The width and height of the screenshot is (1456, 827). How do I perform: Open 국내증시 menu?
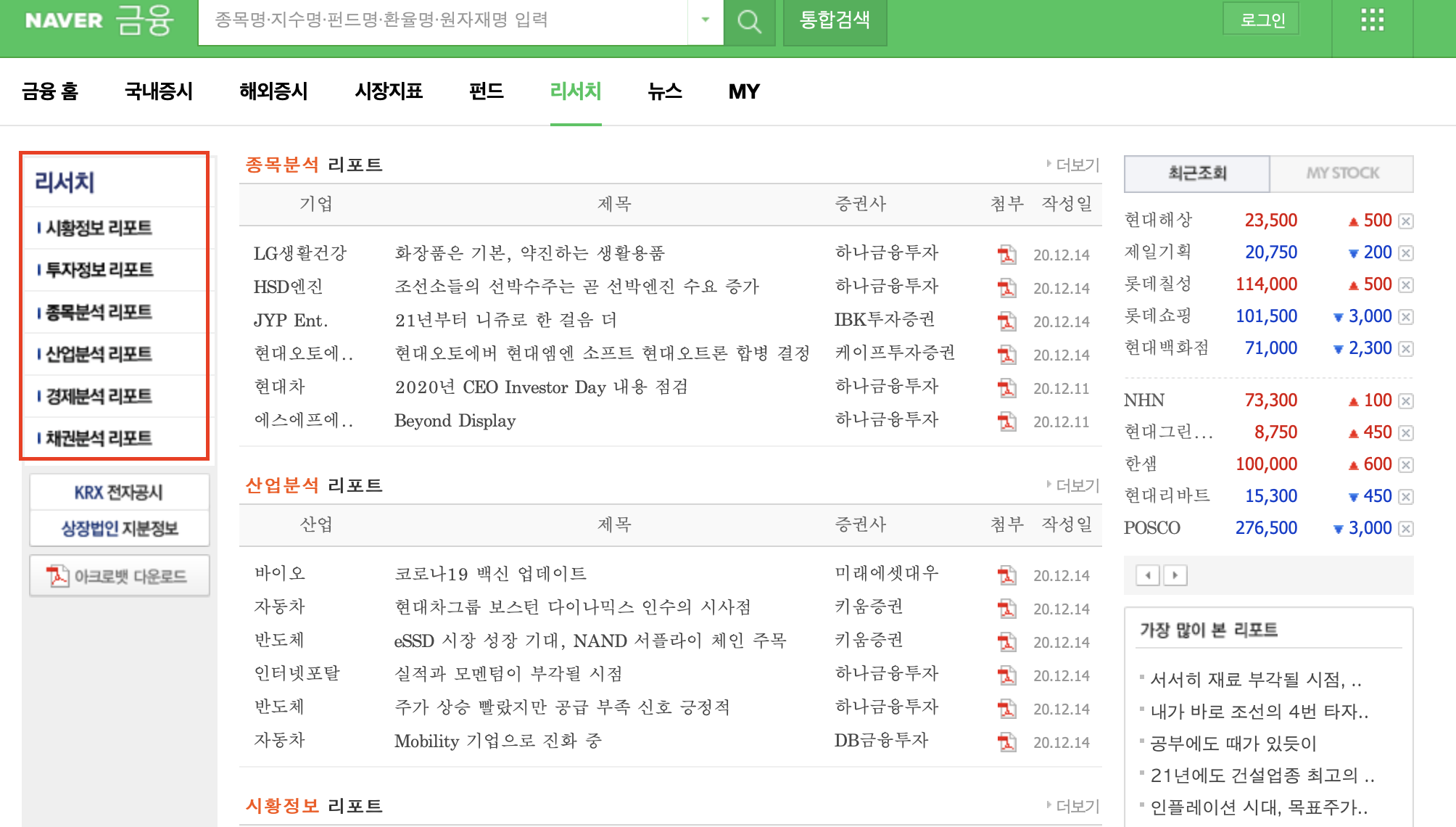159,91
